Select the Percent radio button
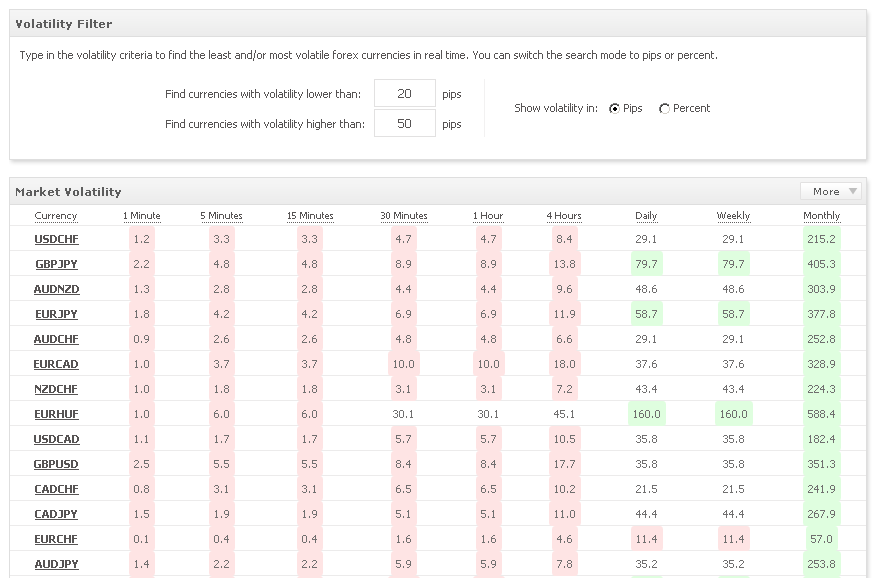 click(x=664, y=108)
